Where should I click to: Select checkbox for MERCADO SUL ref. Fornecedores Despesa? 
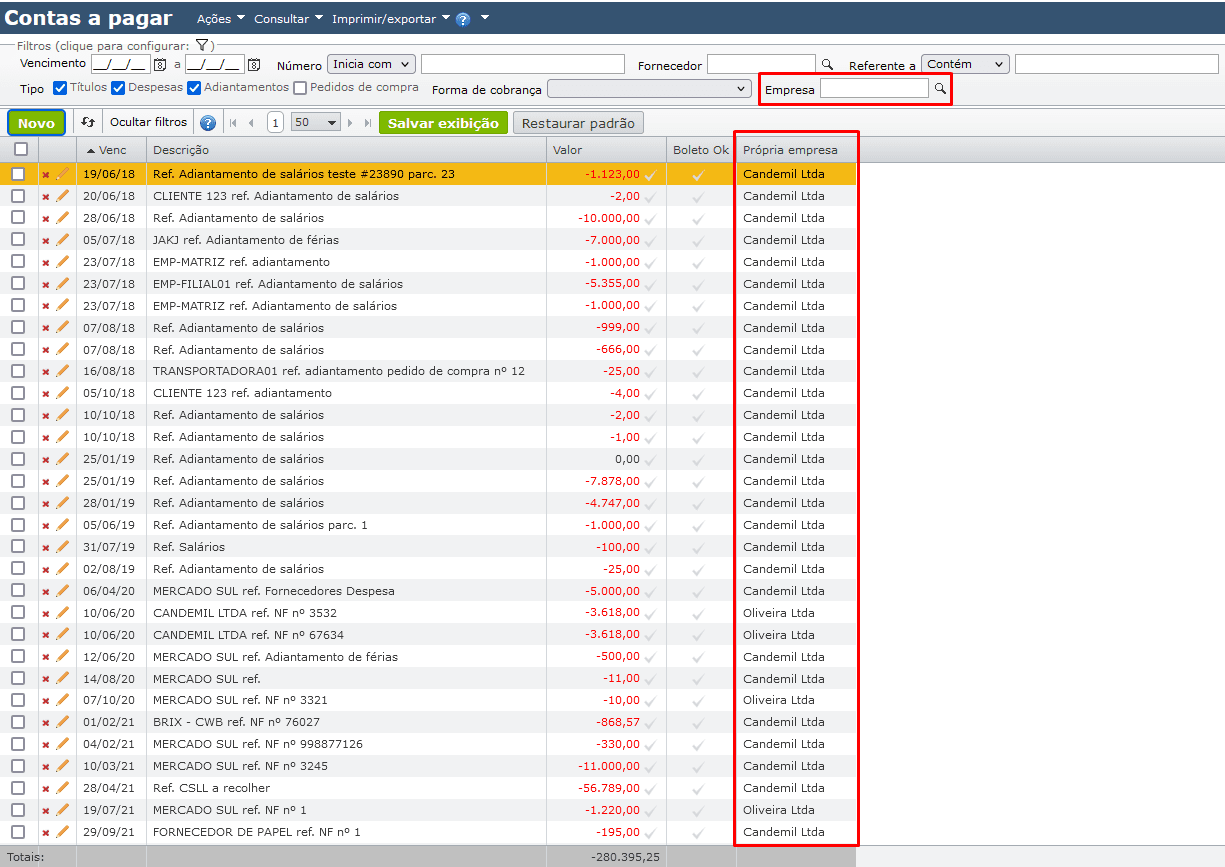pyautogui.click(x=18, y=591)
